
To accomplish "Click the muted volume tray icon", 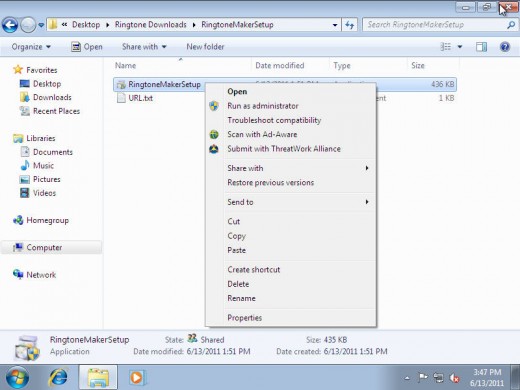I will [454, 378].
